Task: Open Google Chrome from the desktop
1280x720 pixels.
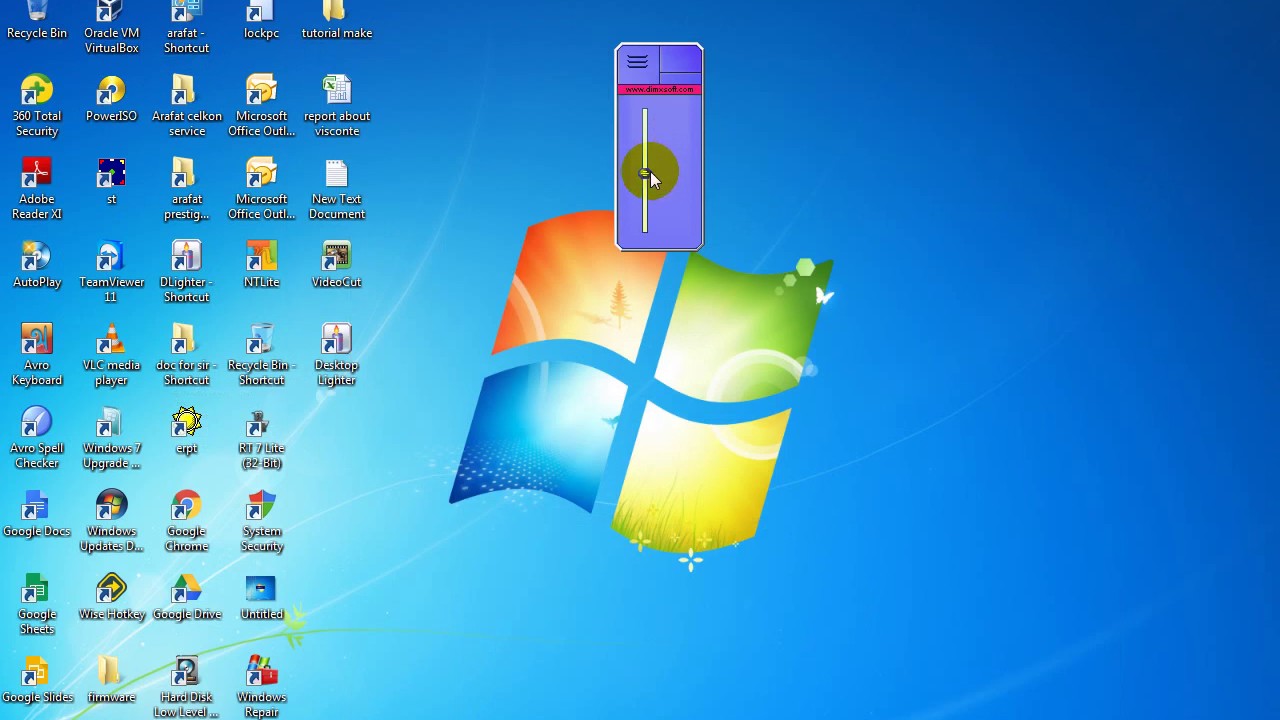Action: [186, 520]
